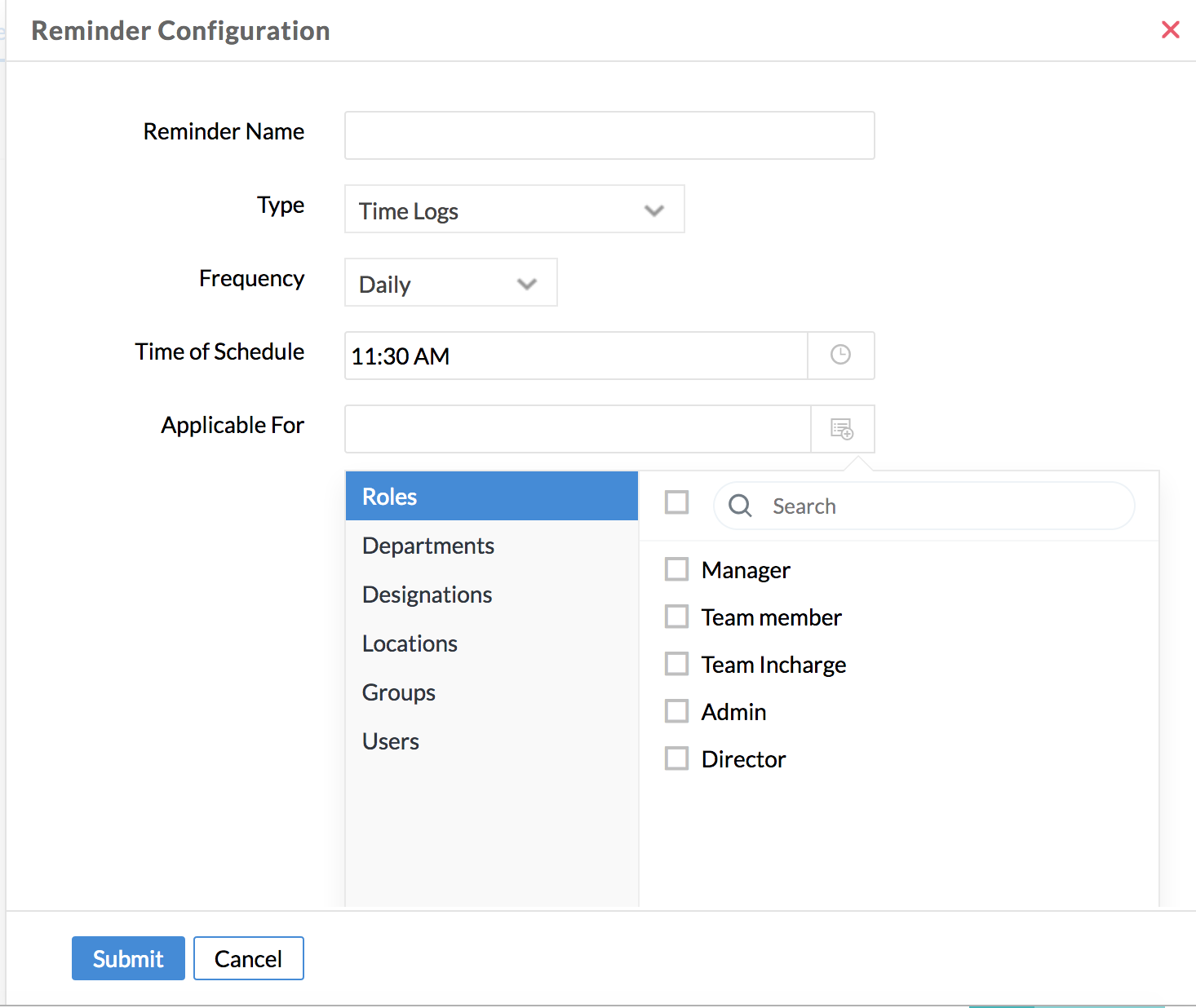This screenshot has width=1196, height=1008.
Task: Go to the Users category
Action: point(390,741)
